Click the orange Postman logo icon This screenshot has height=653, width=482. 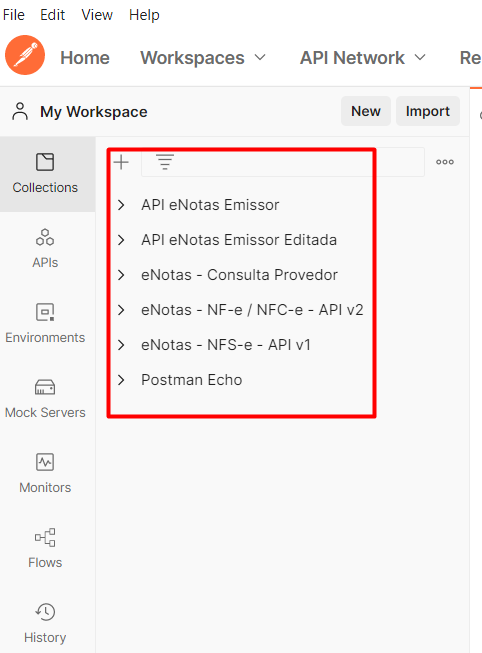(25, 55)
